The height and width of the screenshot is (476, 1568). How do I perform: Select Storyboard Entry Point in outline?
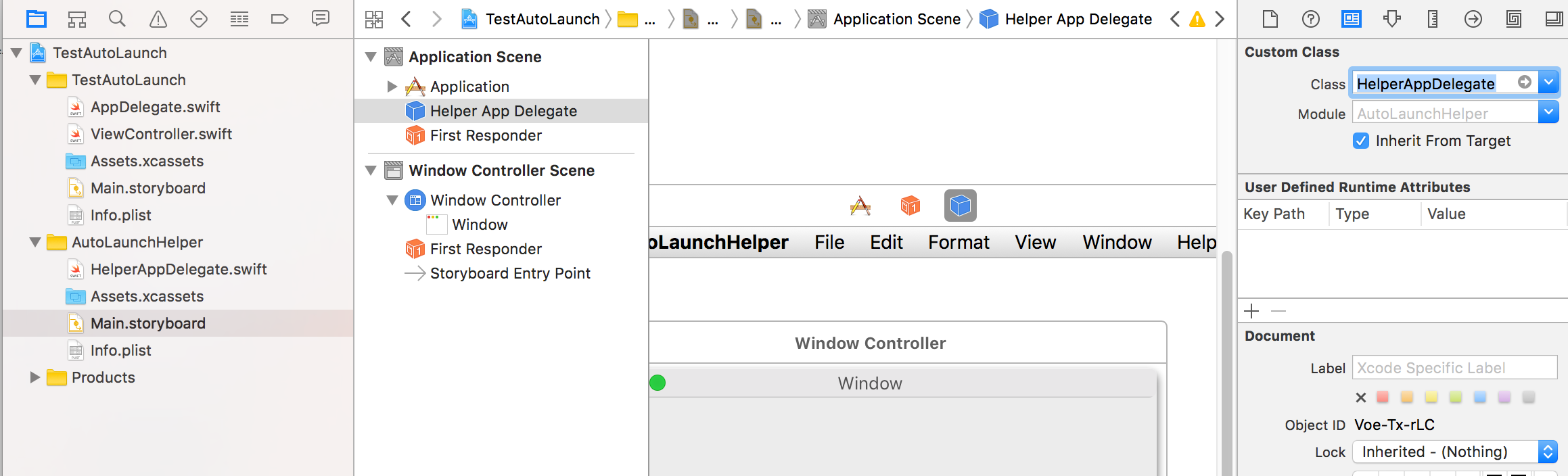tap(510, 273)
